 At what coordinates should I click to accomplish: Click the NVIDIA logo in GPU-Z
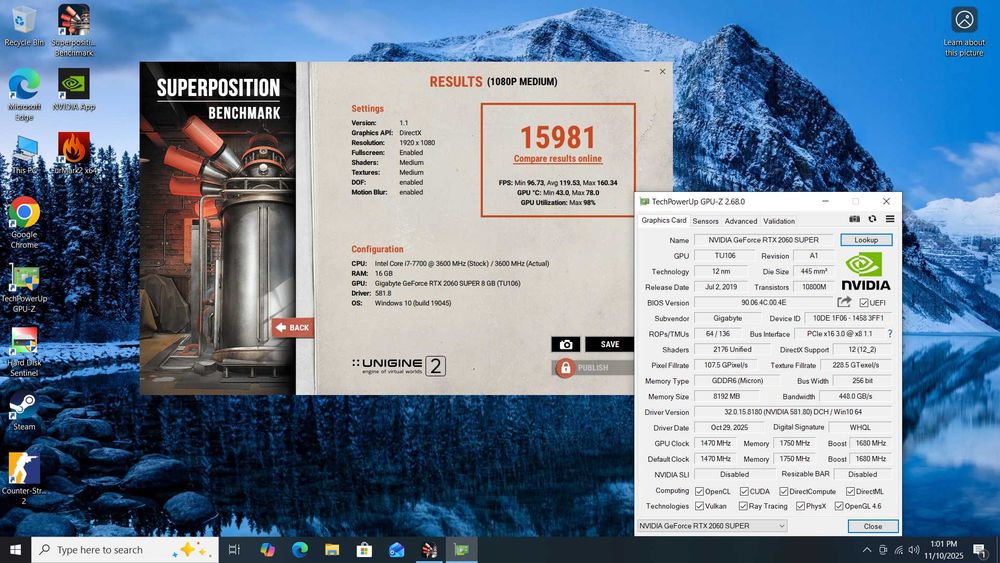(x=866, y=270)
